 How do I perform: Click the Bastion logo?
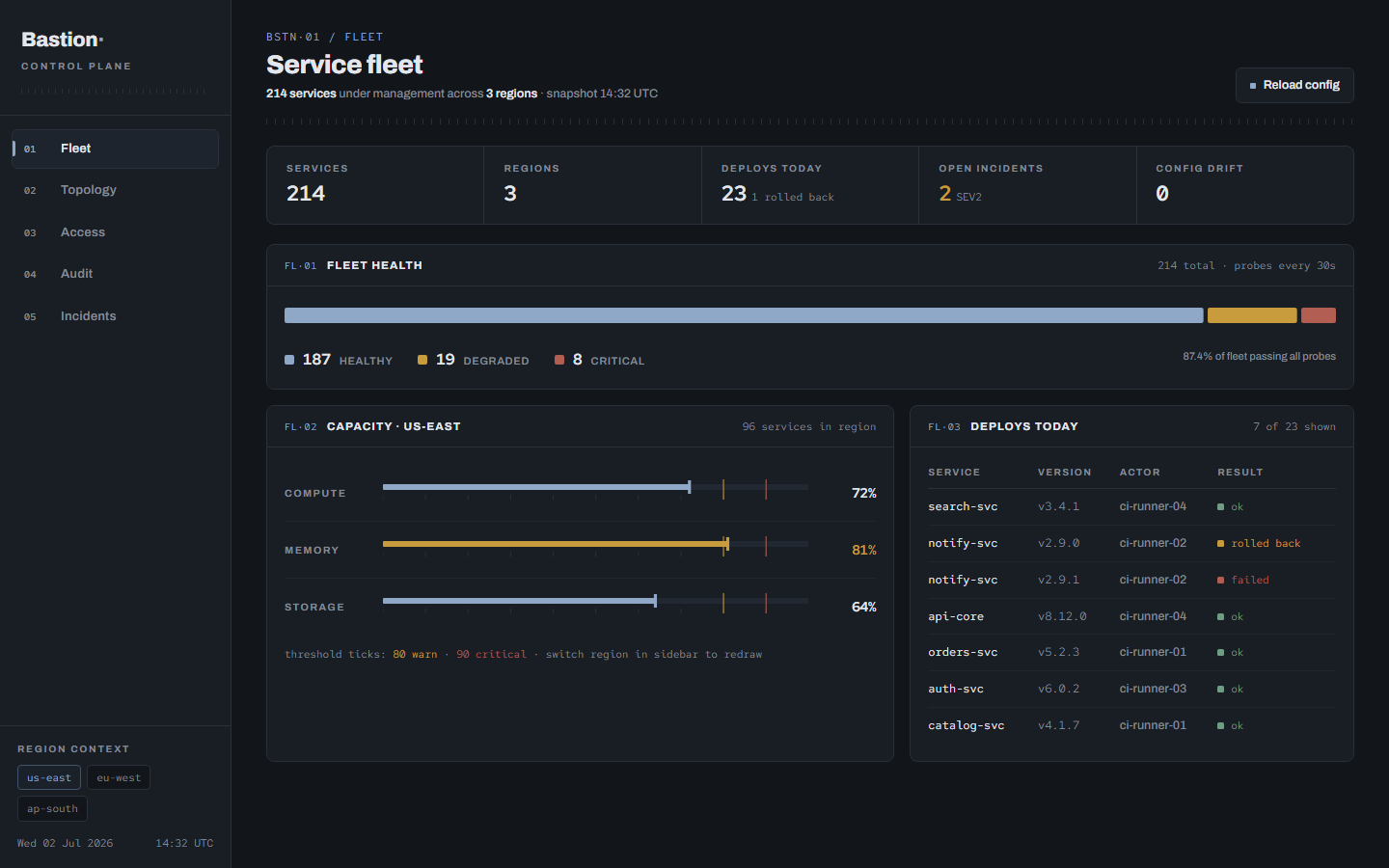coord(63,40)
